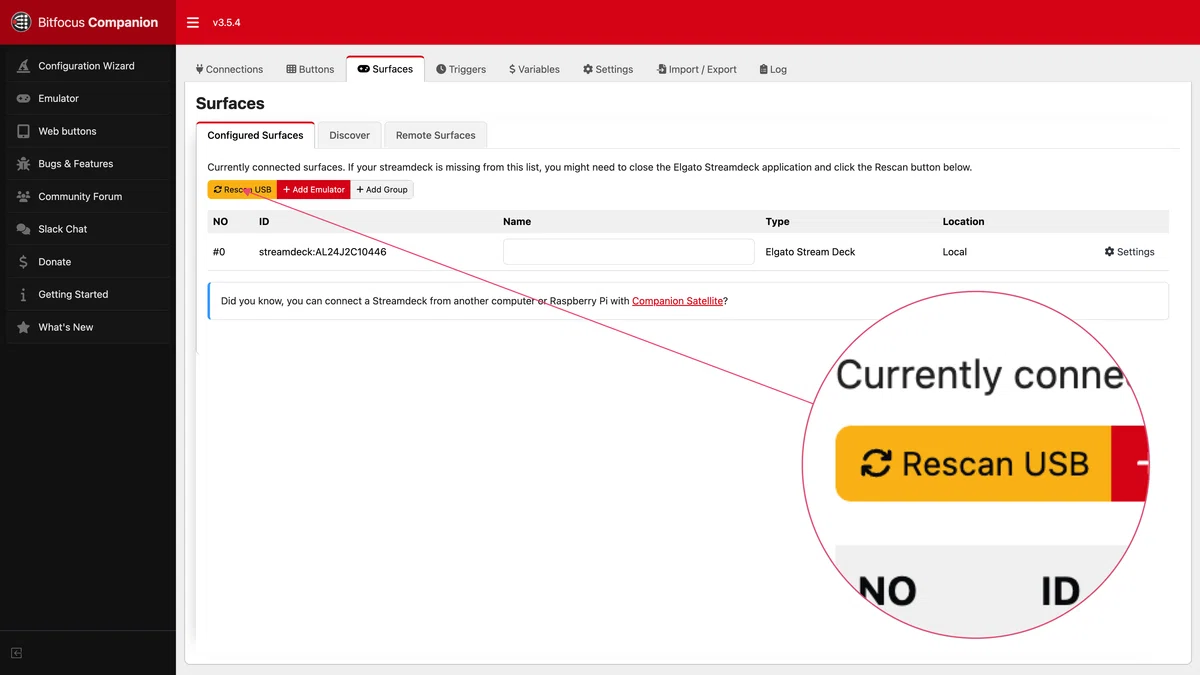This screenshot has width=1200, height=675.
Task: Click the Donate dollar icon
Action: click(23, 262)
